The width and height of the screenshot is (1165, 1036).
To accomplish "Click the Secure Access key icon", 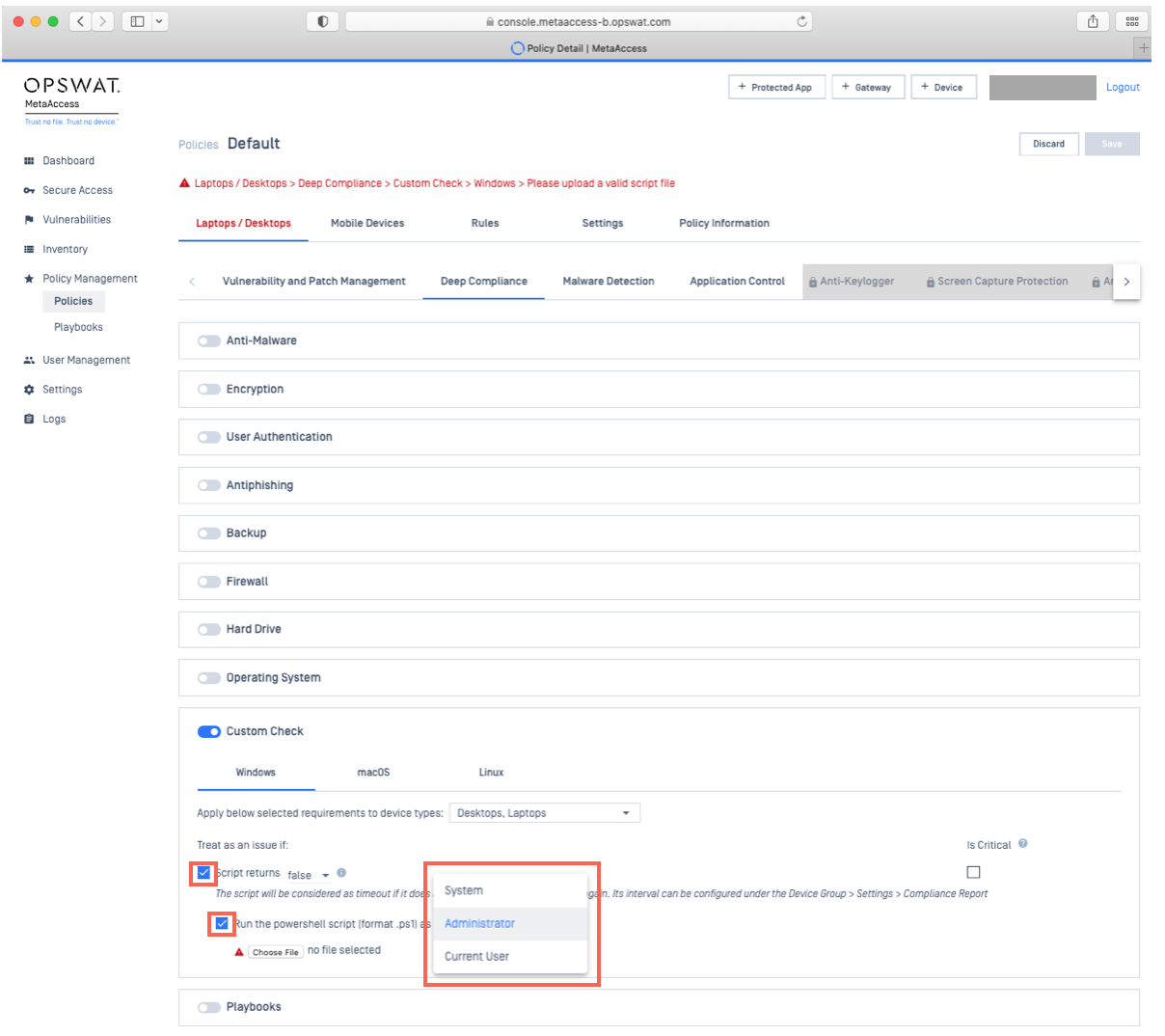I will click(29, 191).
